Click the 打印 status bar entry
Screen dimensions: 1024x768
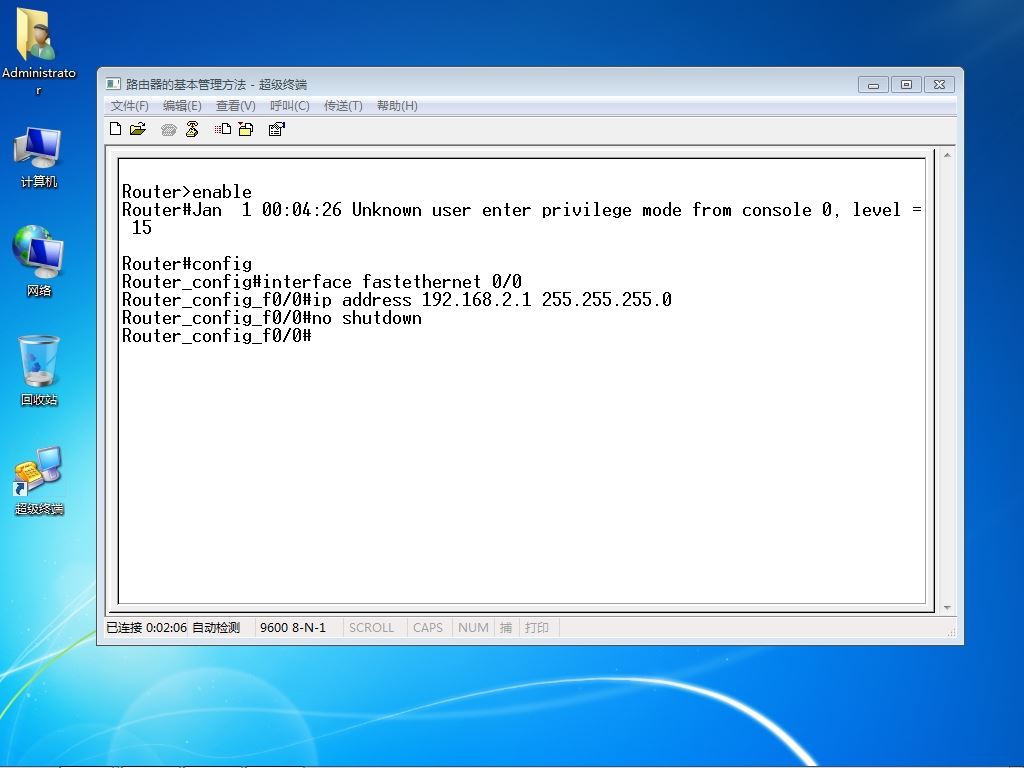pos(537,628)
